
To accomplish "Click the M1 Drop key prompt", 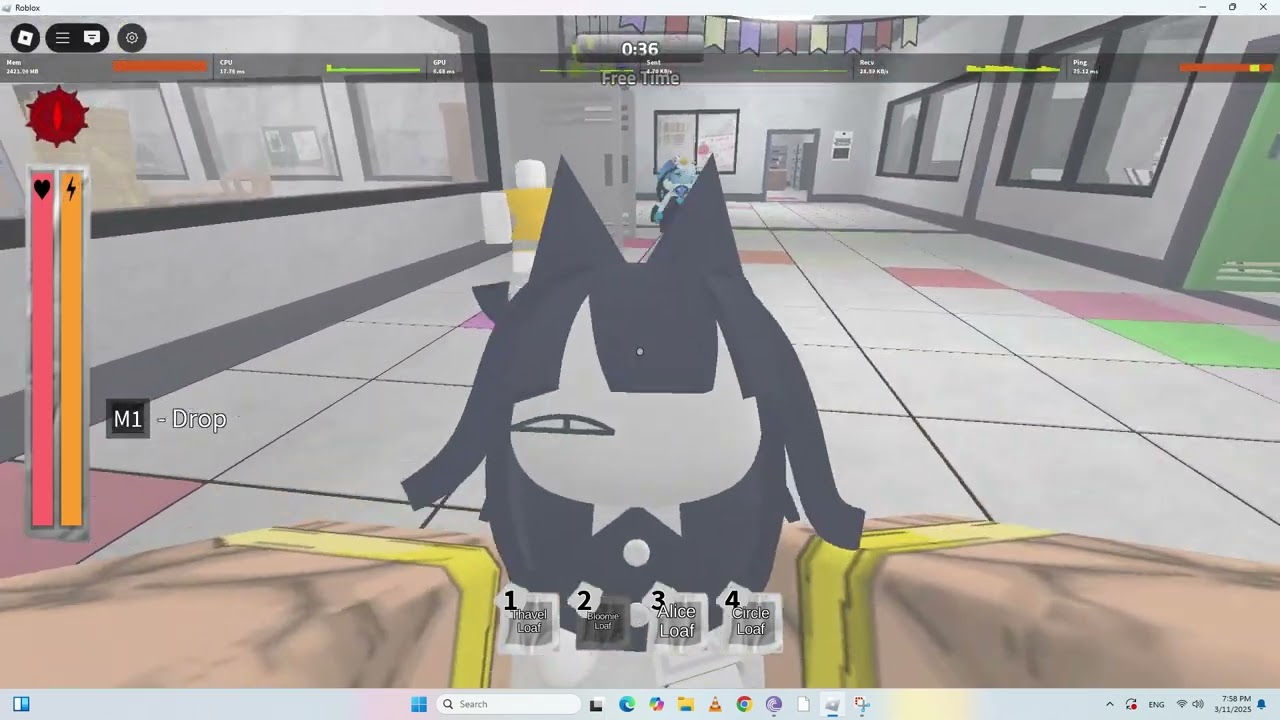I will tap(167, 419).
